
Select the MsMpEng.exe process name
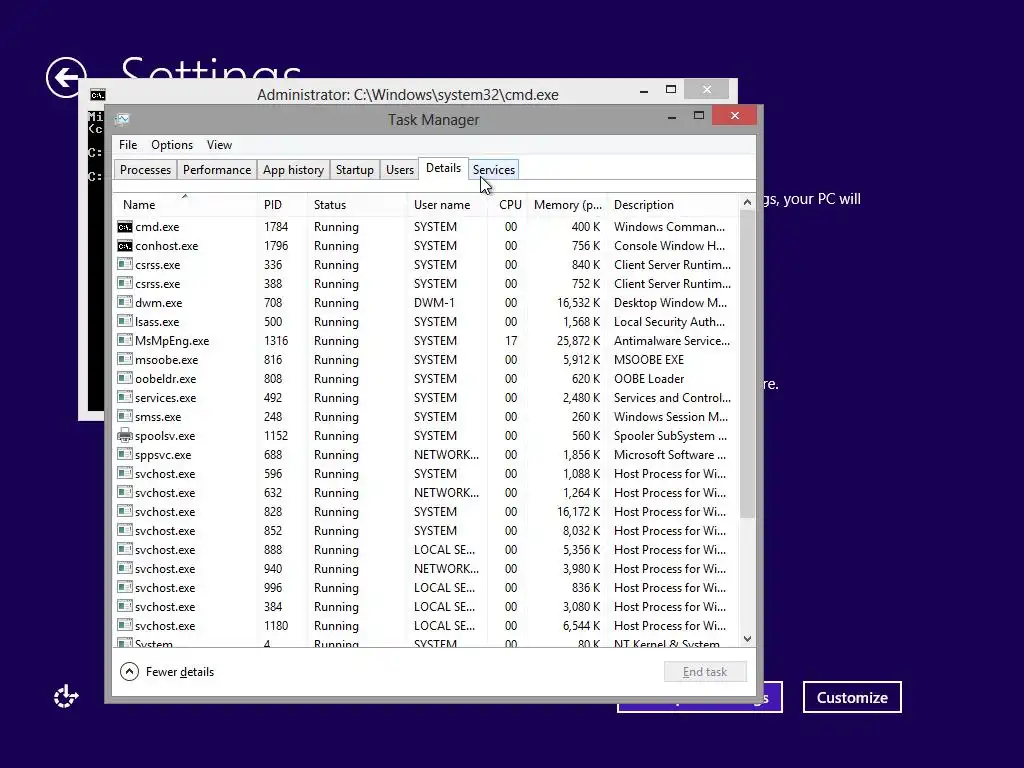click(x=172, y=341)
